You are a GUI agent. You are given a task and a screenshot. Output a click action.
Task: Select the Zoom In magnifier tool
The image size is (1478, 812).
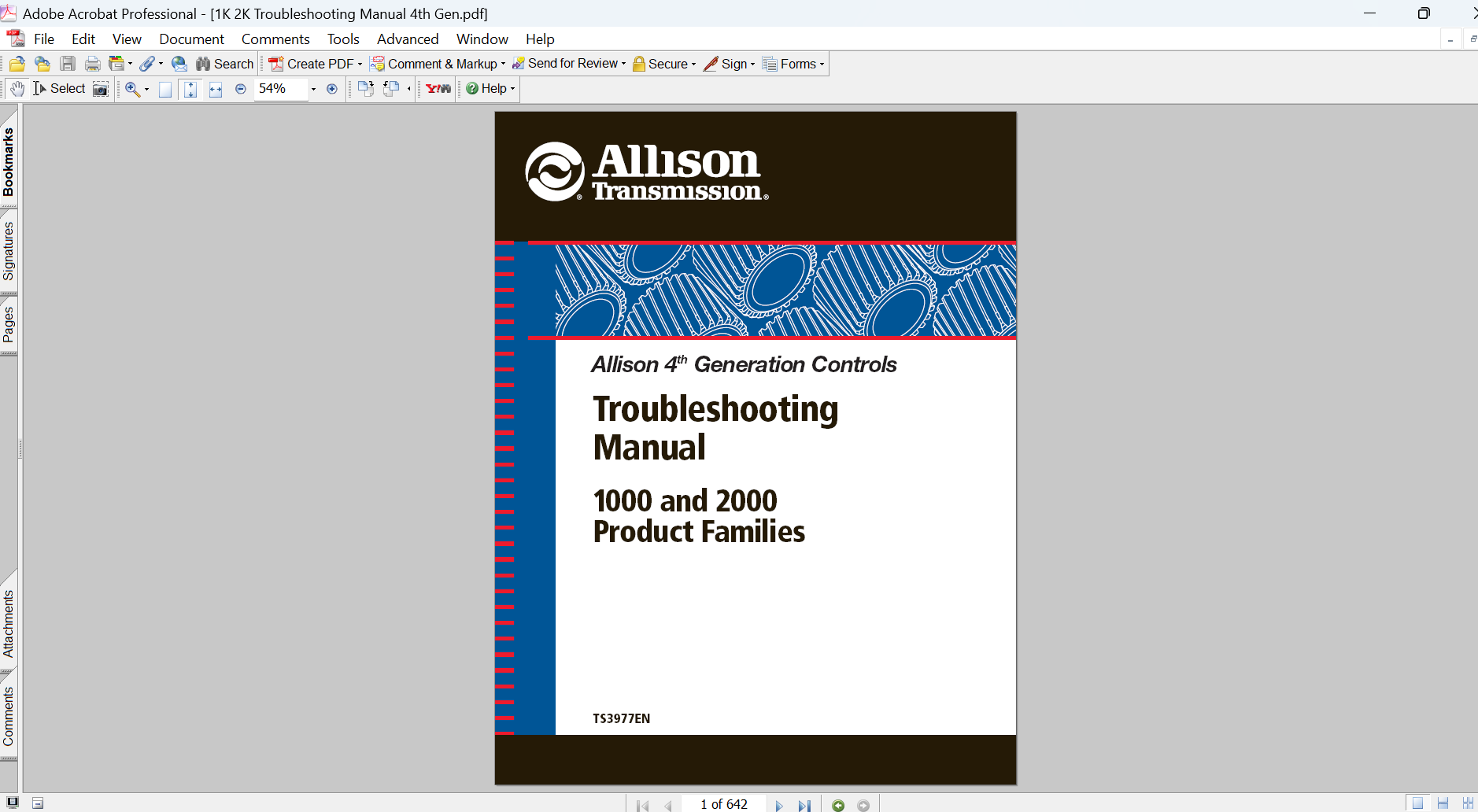coord(132,89)
